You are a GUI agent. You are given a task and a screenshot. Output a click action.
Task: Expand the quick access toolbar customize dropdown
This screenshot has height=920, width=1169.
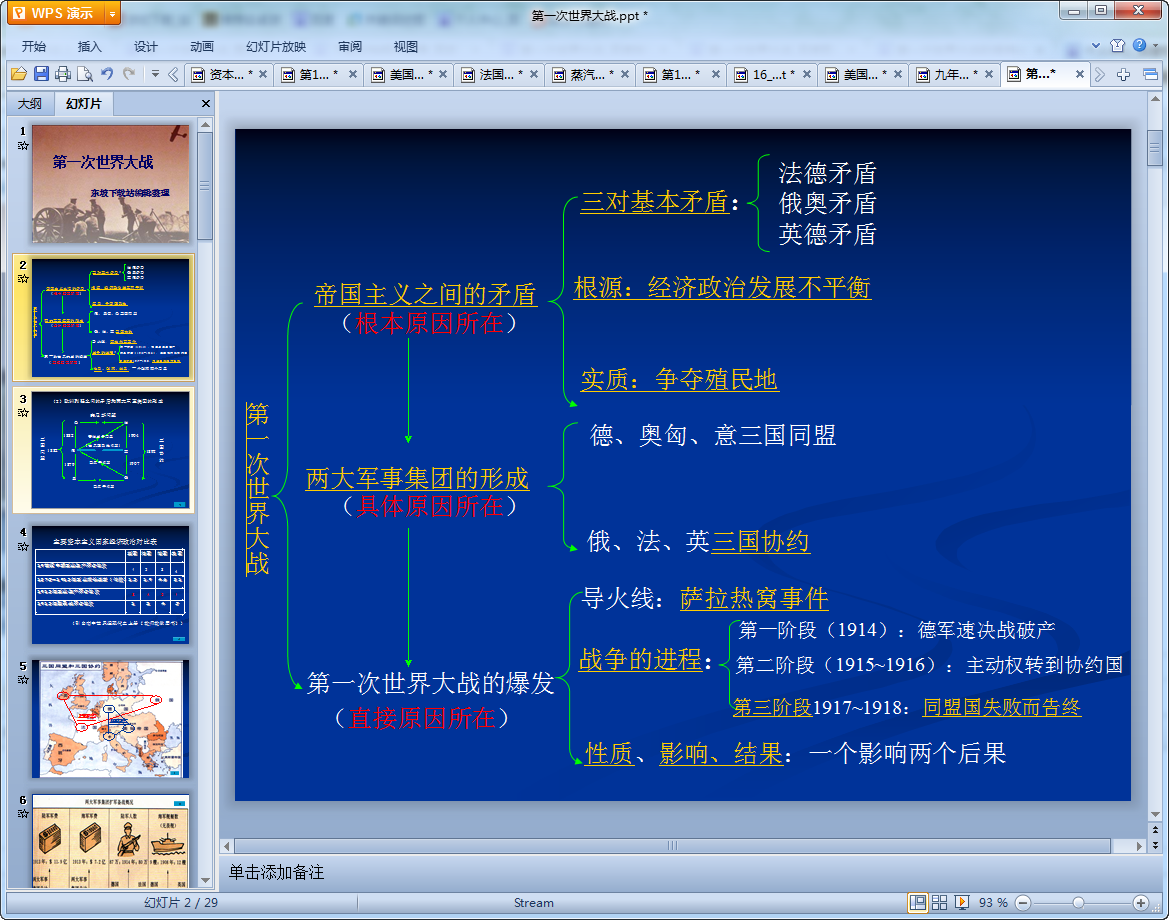(x=155, y=74)
